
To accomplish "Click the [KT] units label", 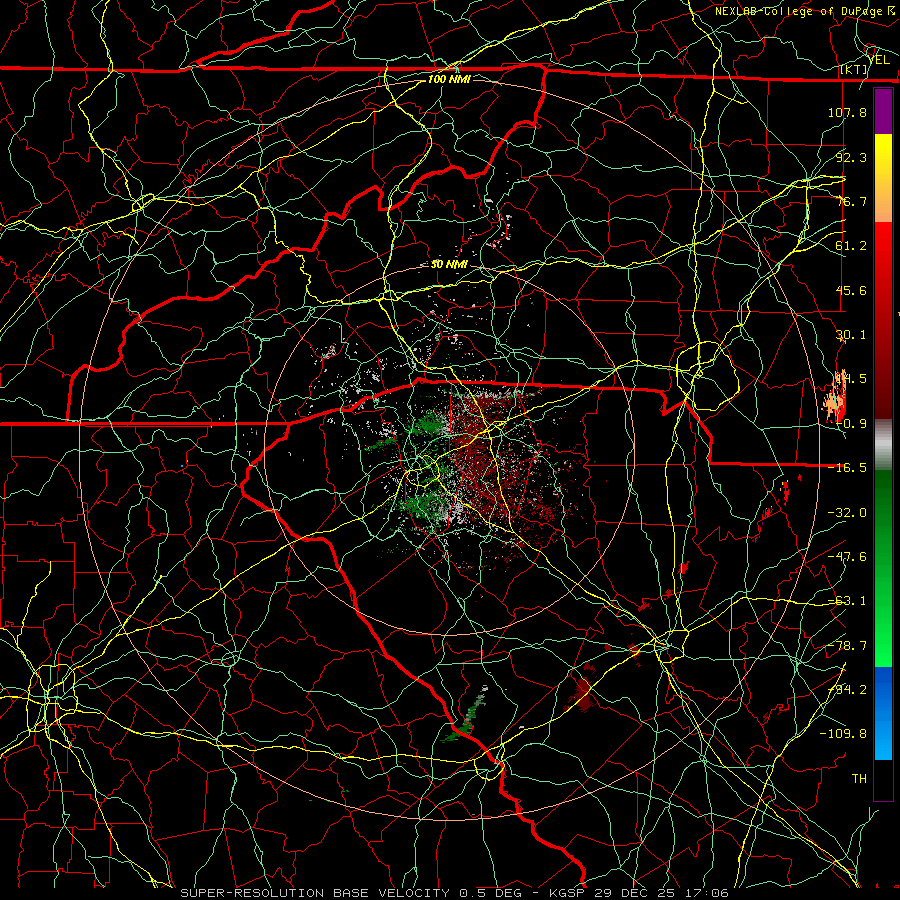I will tap(854, 69).
